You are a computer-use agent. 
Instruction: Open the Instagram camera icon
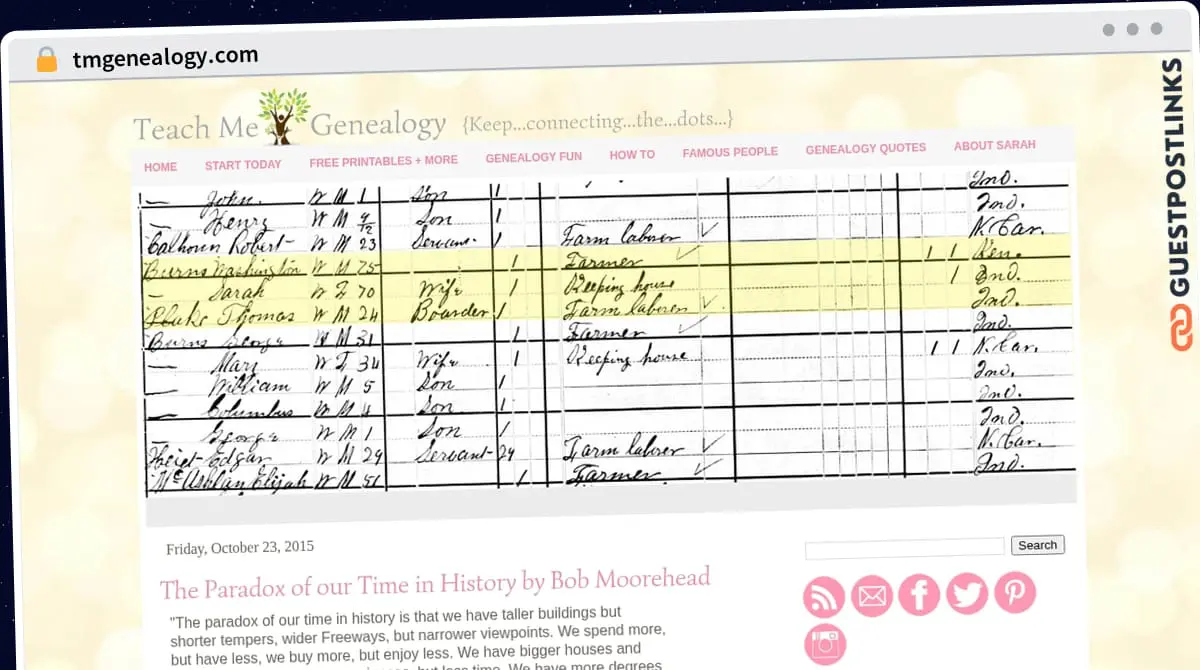[x=824, y=644]
